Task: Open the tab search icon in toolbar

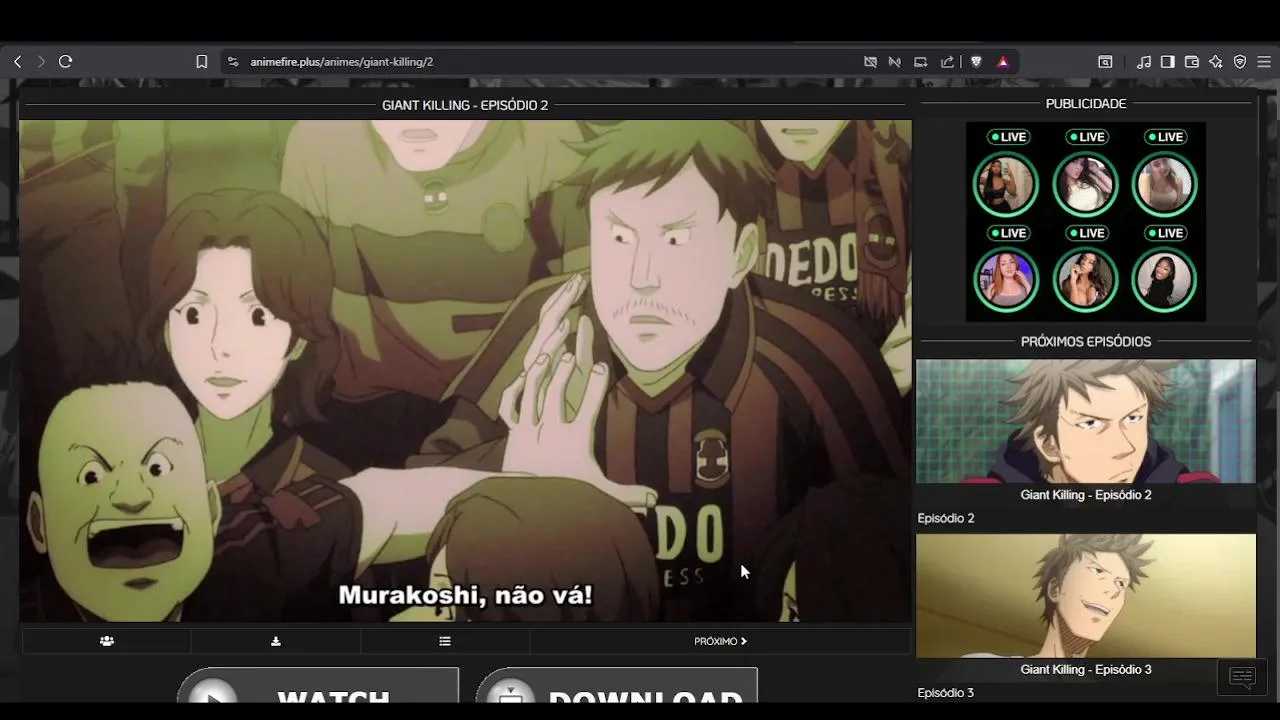Action: coord(1105,62)
